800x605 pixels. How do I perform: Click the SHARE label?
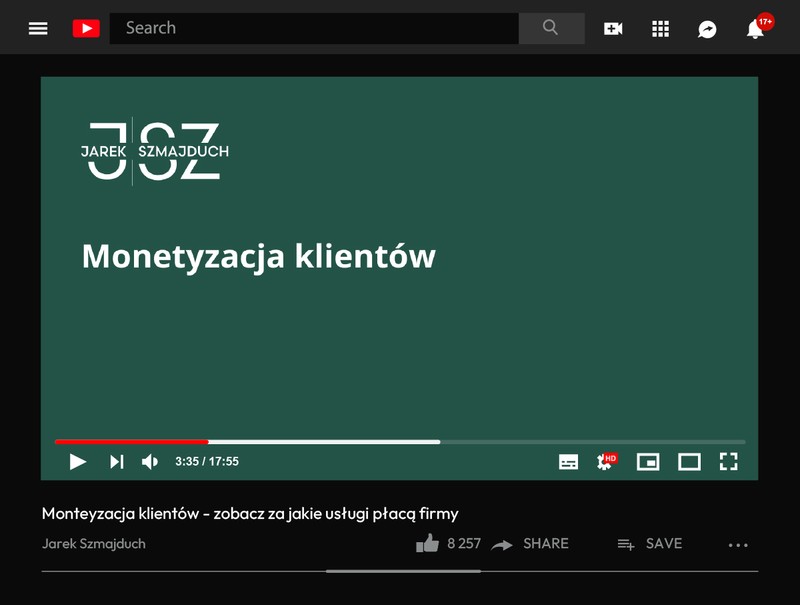point(546,544)
